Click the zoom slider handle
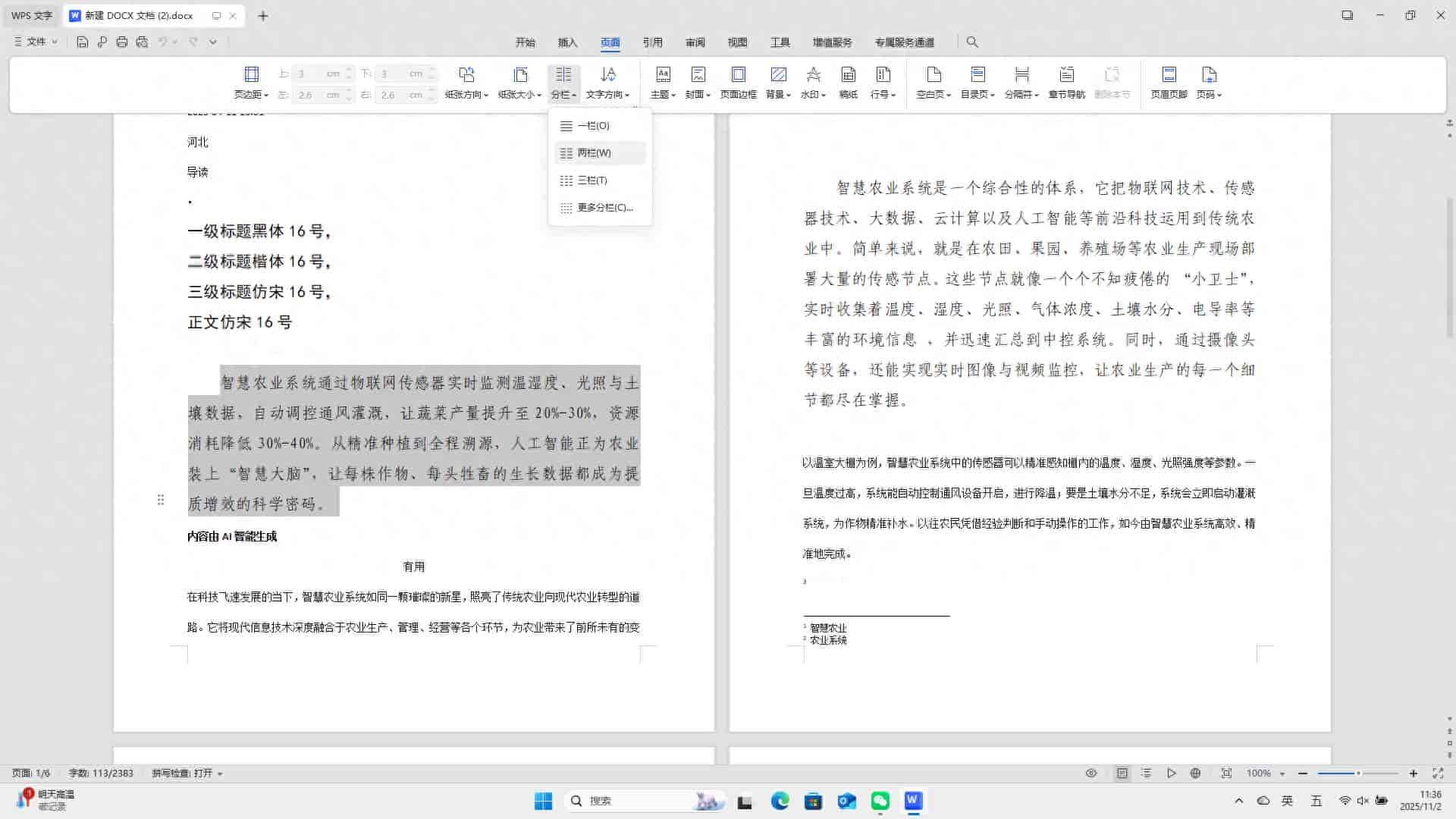Screen dimensions: 1456x819 click(1358, 773)
